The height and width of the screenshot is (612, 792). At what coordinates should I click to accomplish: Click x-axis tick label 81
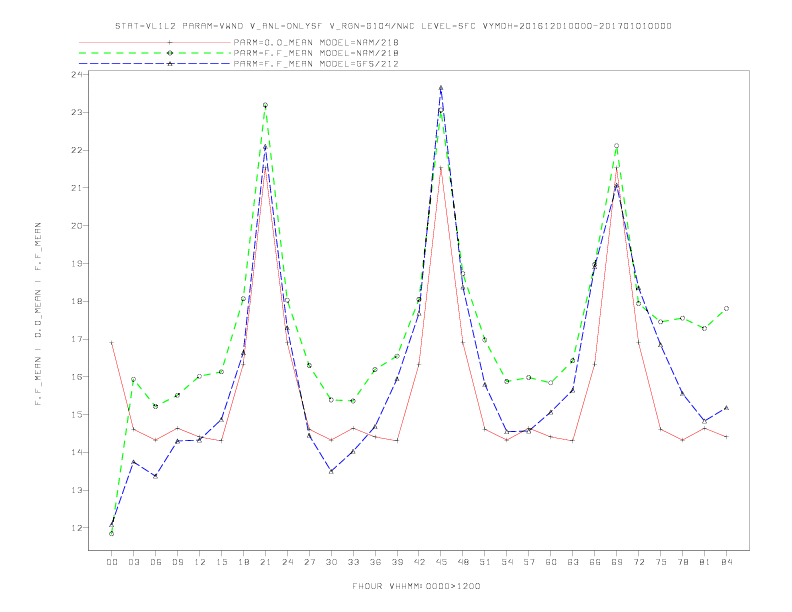(x=705, y=562)
